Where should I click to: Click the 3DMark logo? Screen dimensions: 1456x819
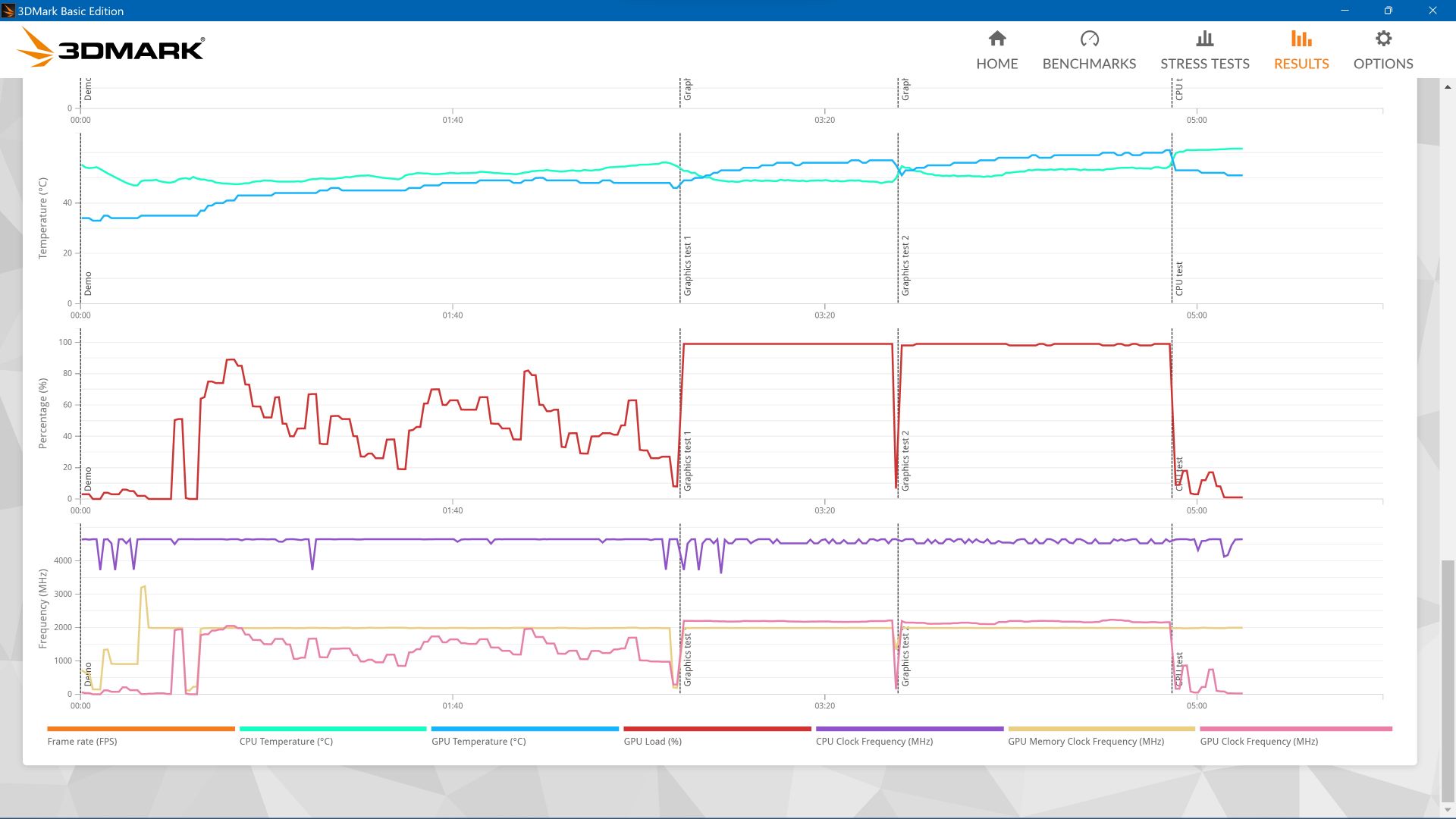(111, 48)
